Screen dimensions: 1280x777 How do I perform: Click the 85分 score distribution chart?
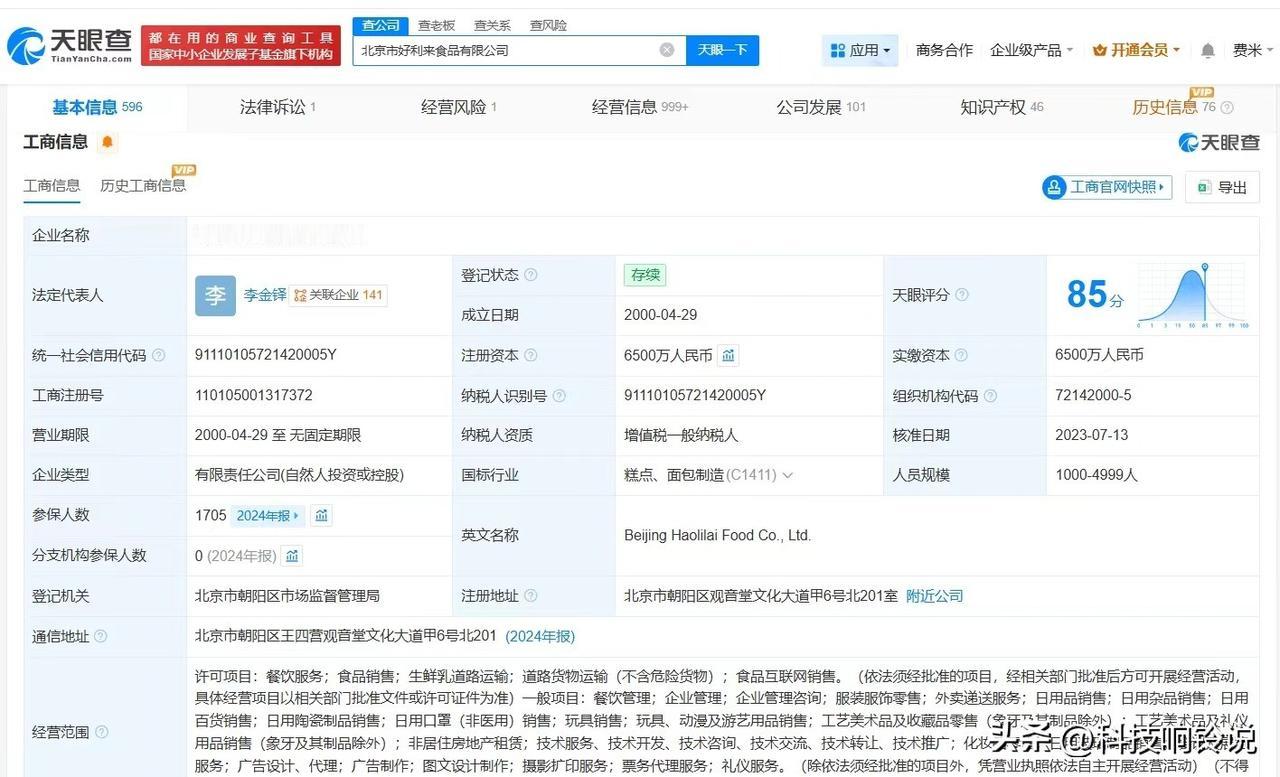pos(1192,295)
